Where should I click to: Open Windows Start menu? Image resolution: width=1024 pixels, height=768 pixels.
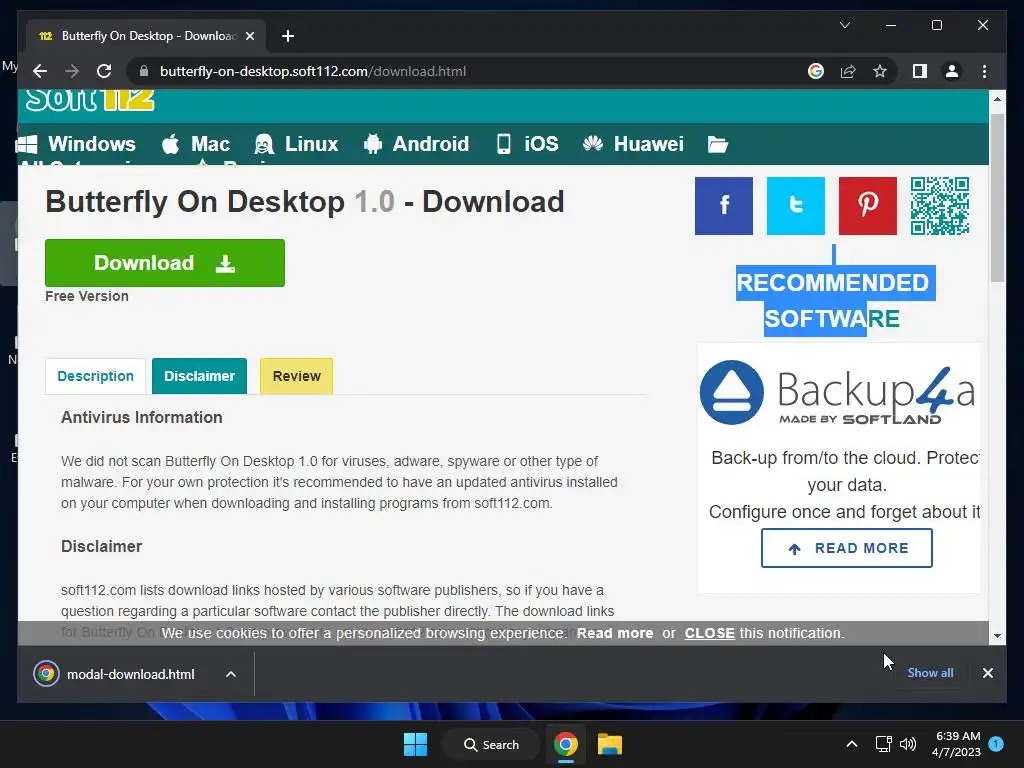click(x=415, y=744)
